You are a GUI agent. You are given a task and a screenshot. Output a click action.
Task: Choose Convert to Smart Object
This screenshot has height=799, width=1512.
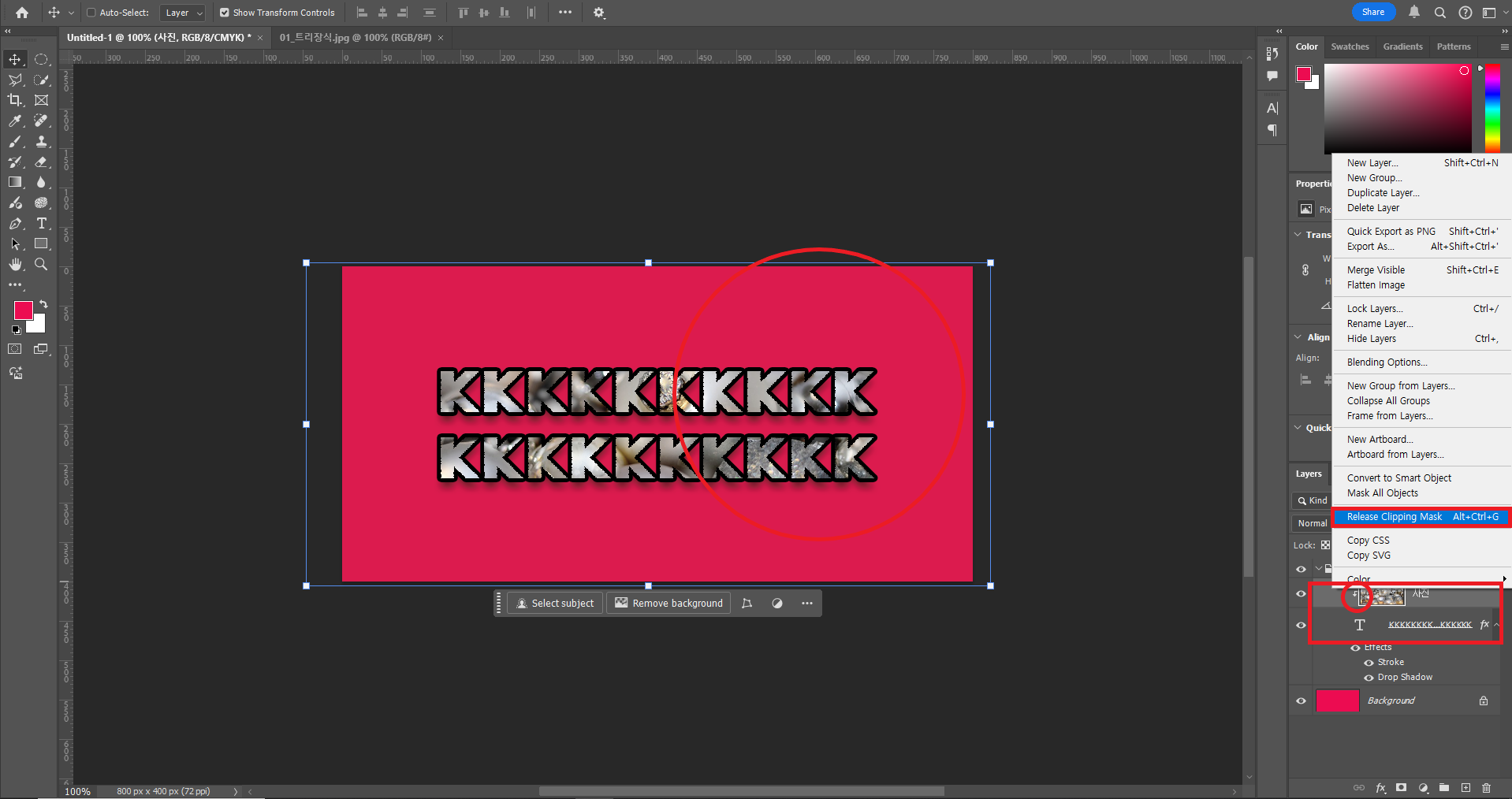1398,478
